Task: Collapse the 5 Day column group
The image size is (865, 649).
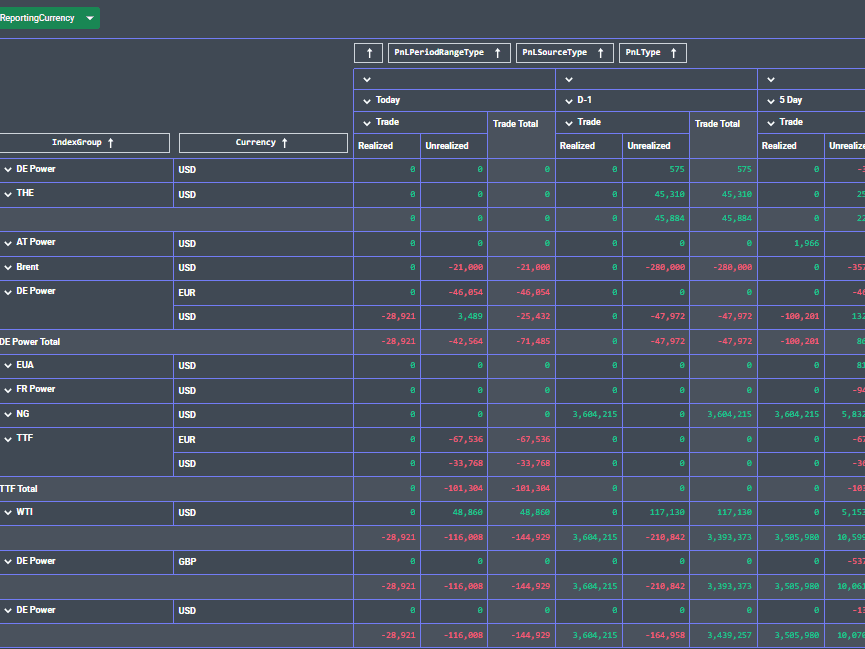Action: [x=771, y=100]
